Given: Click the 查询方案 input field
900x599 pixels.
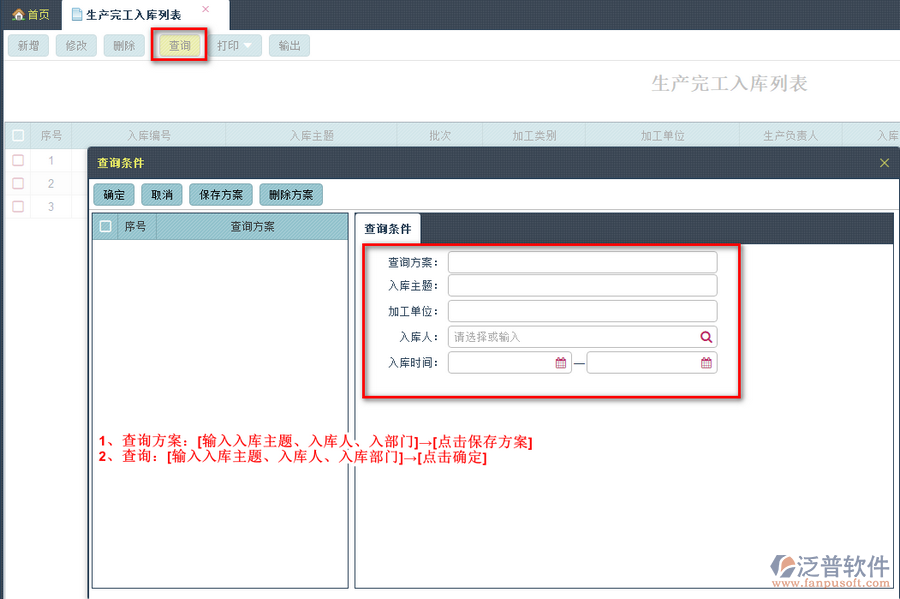Looking at the screenshot, I should [583, 262].
